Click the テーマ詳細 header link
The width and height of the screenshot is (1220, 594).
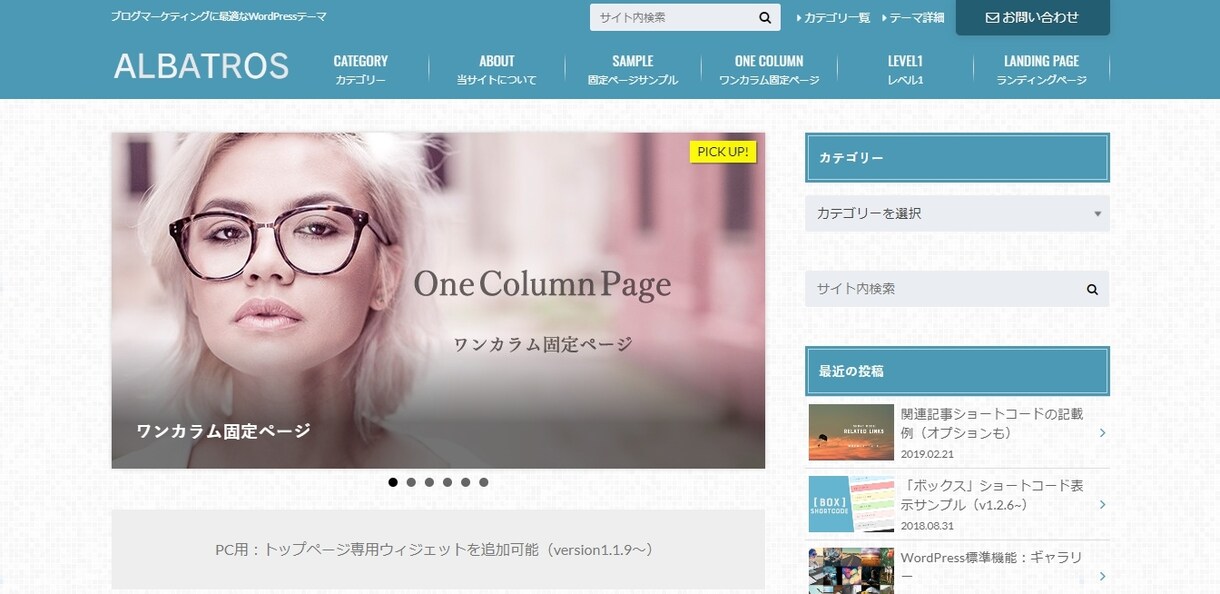[x=912, y=18]
